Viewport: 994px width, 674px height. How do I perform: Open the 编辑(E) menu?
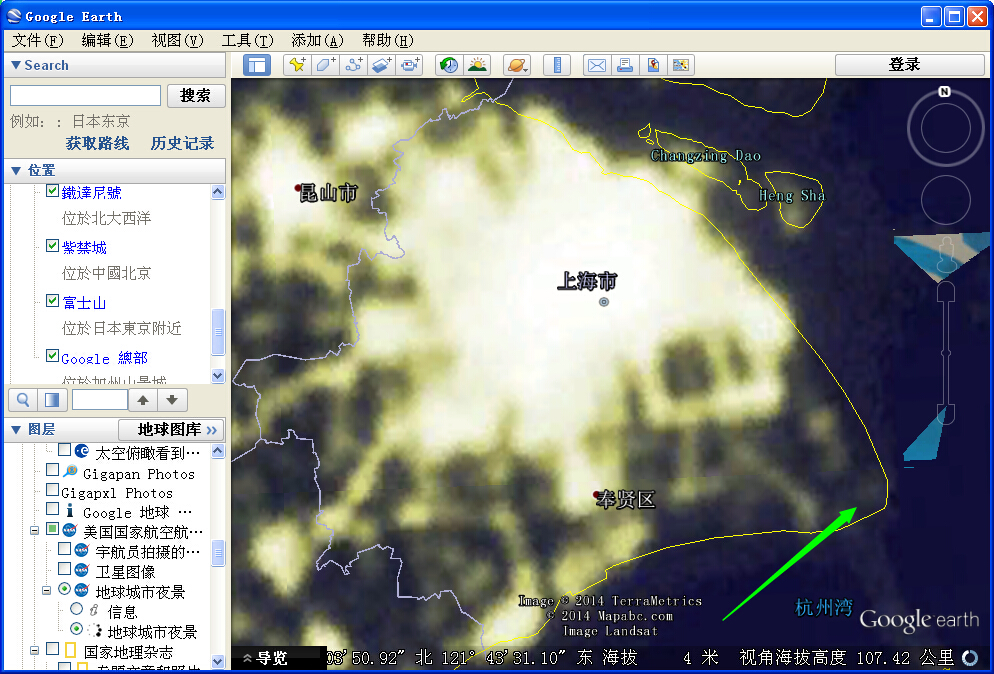pos(107,41)
